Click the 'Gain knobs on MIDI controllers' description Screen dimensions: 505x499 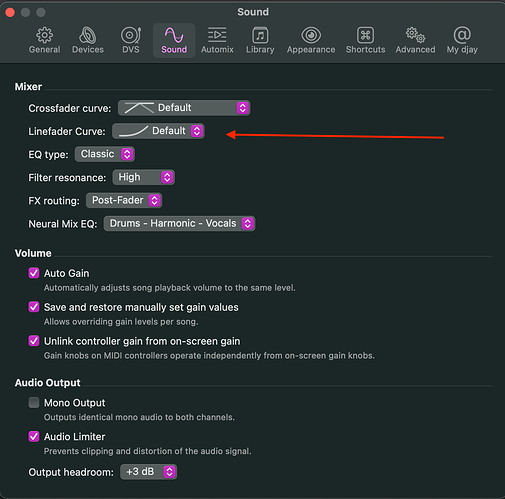tap(209, 356)
